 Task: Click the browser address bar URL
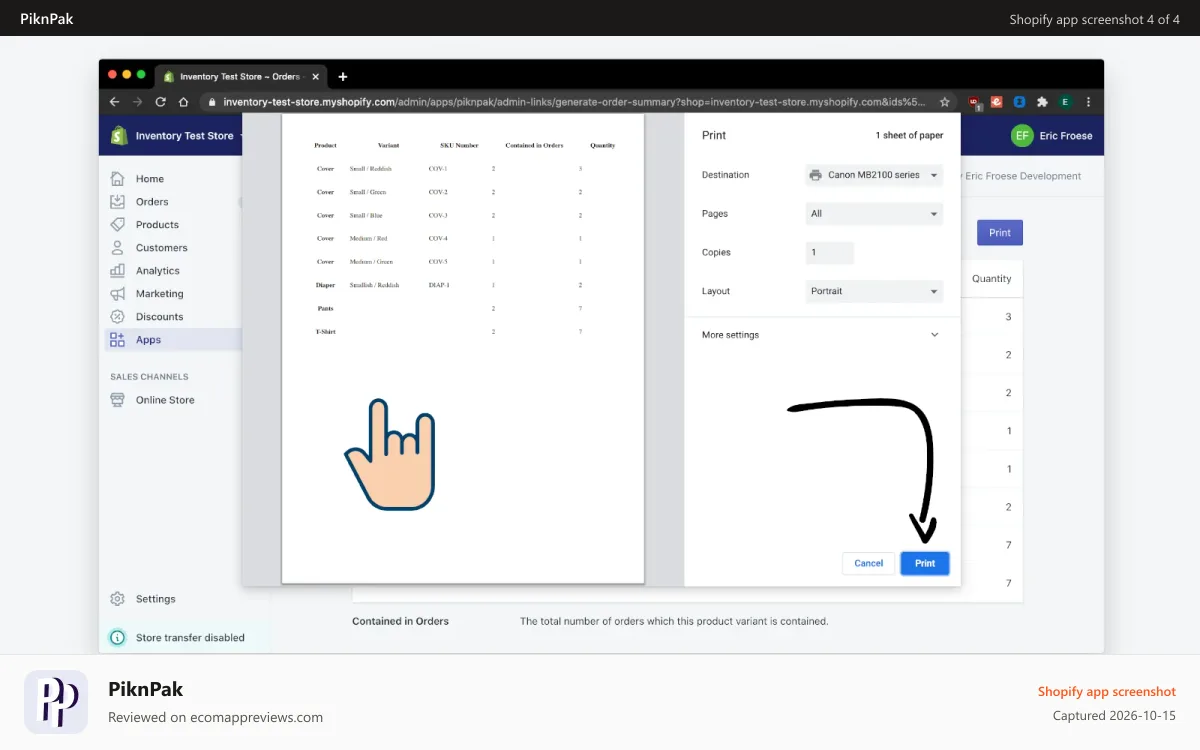click(x=574, y=102)
